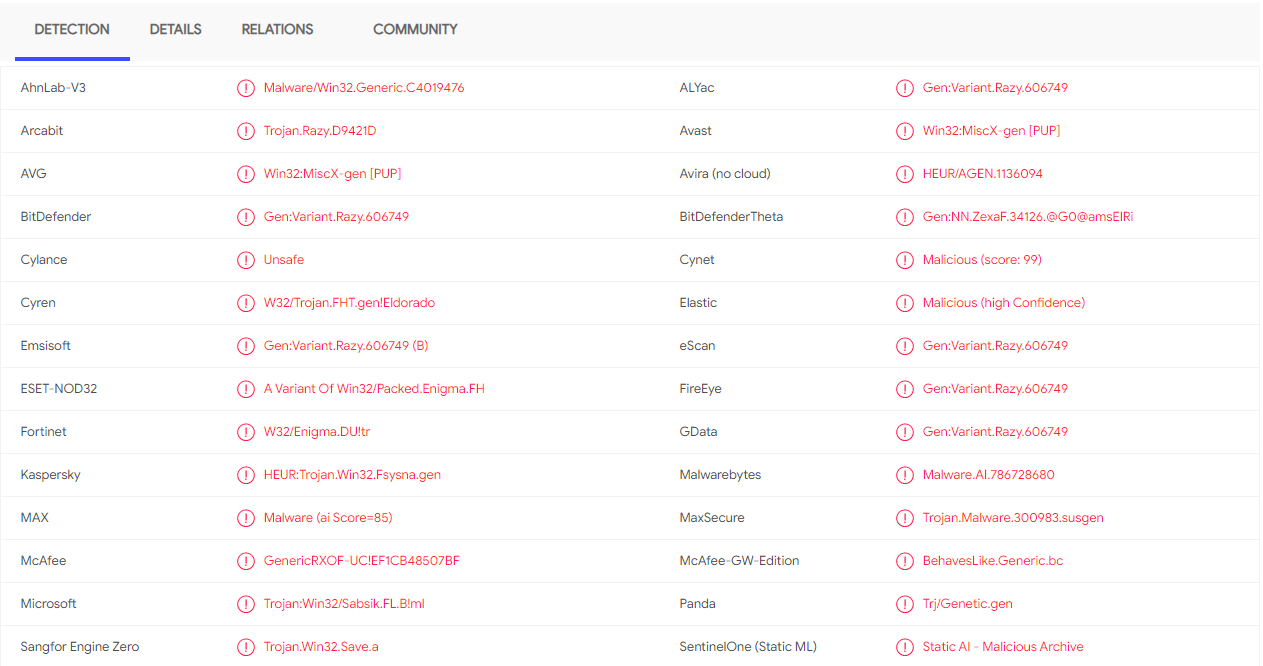This screenshot has height=666, width=1263.
Task: Click Trojan:Win32/Sabsik.FL.B!ml detection name
Action: (344, 604)
